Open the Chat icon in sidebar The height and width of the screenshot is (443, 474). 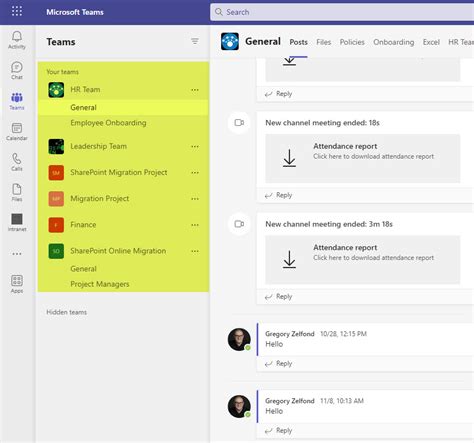pos(17,70)
